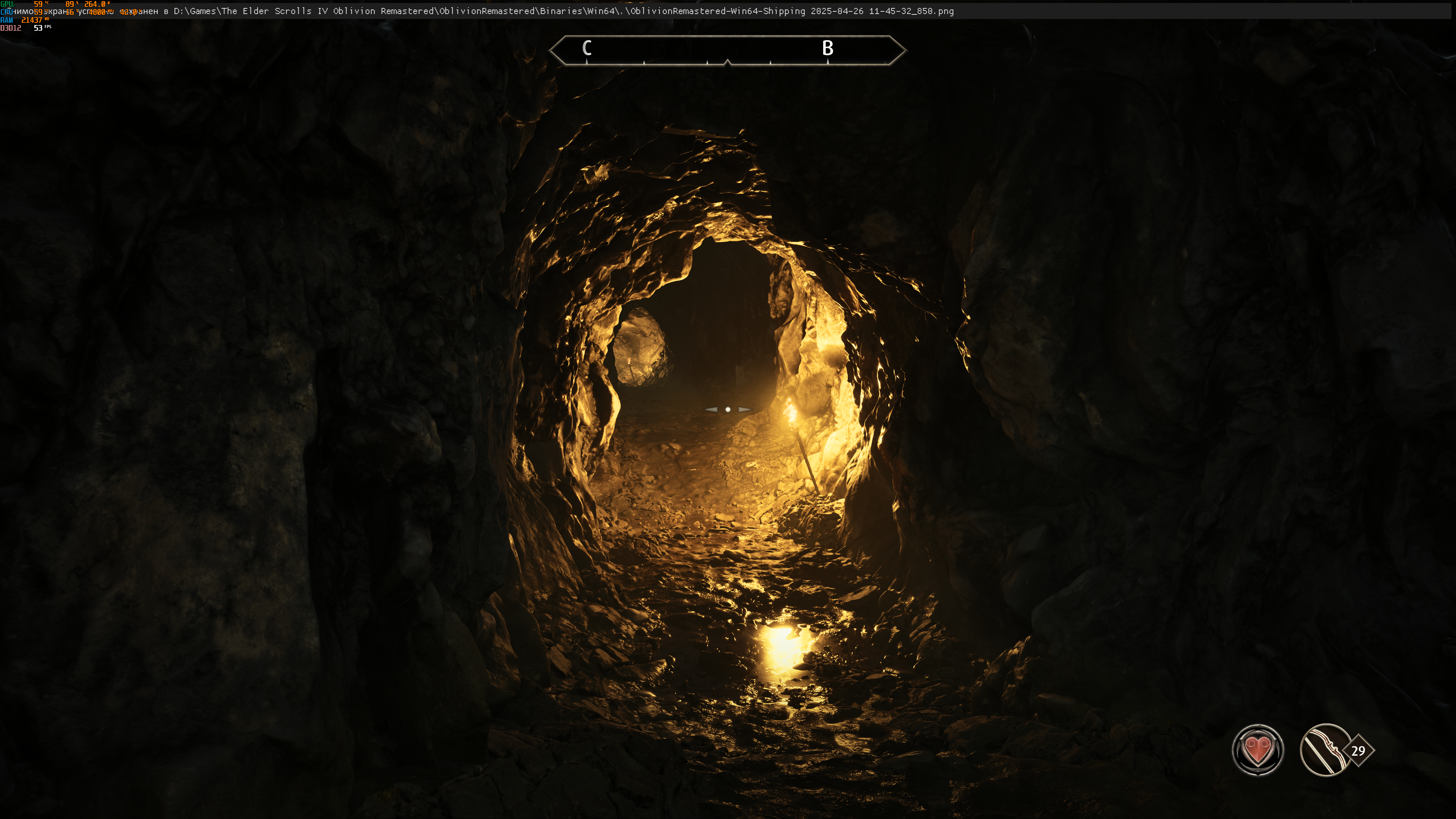Click the 53 FPS counter
This screenshot has height=819, width=1456.
[x=38, y=28]
